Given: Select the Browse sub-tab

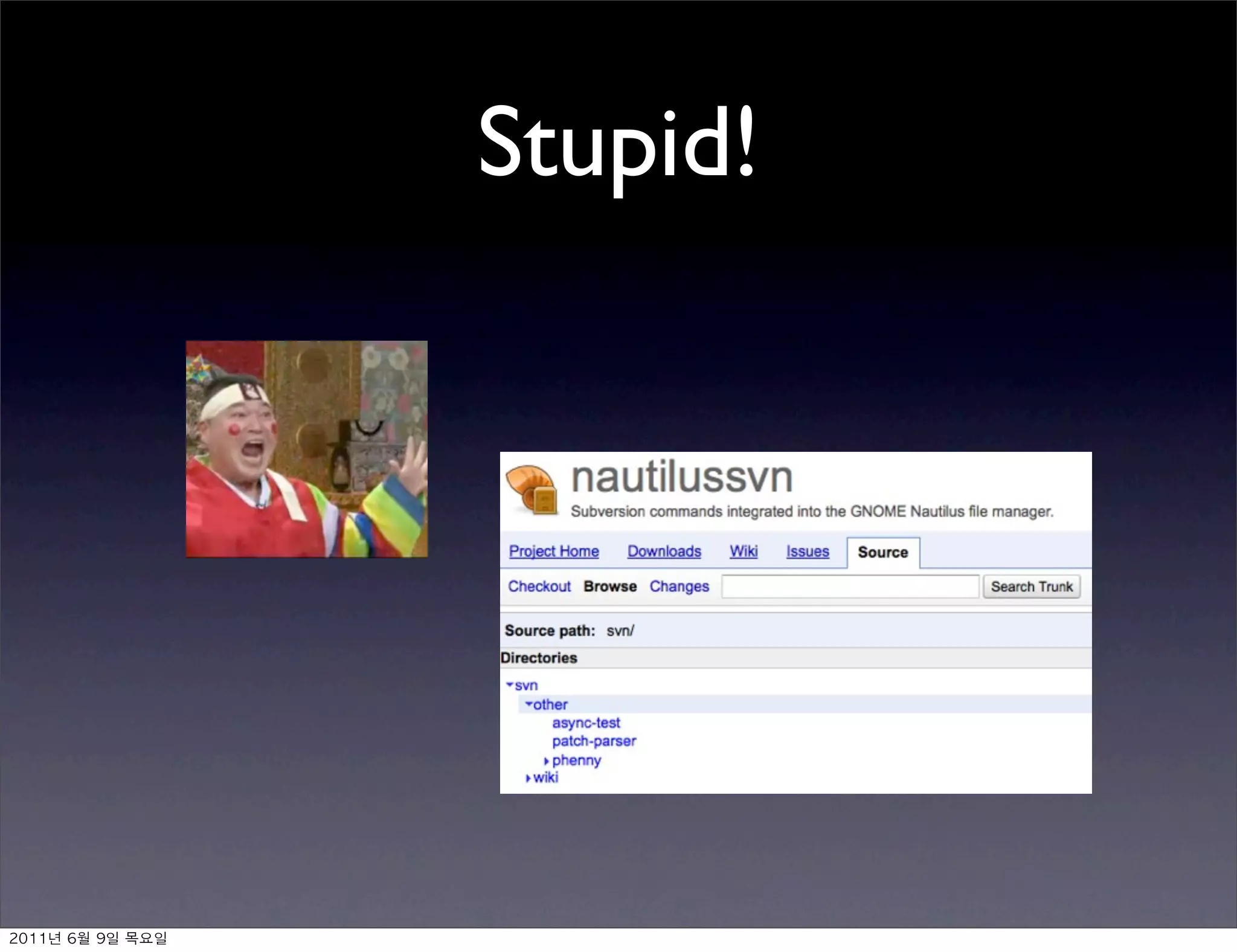Looking at the screenshot, I should click(610, 586).
